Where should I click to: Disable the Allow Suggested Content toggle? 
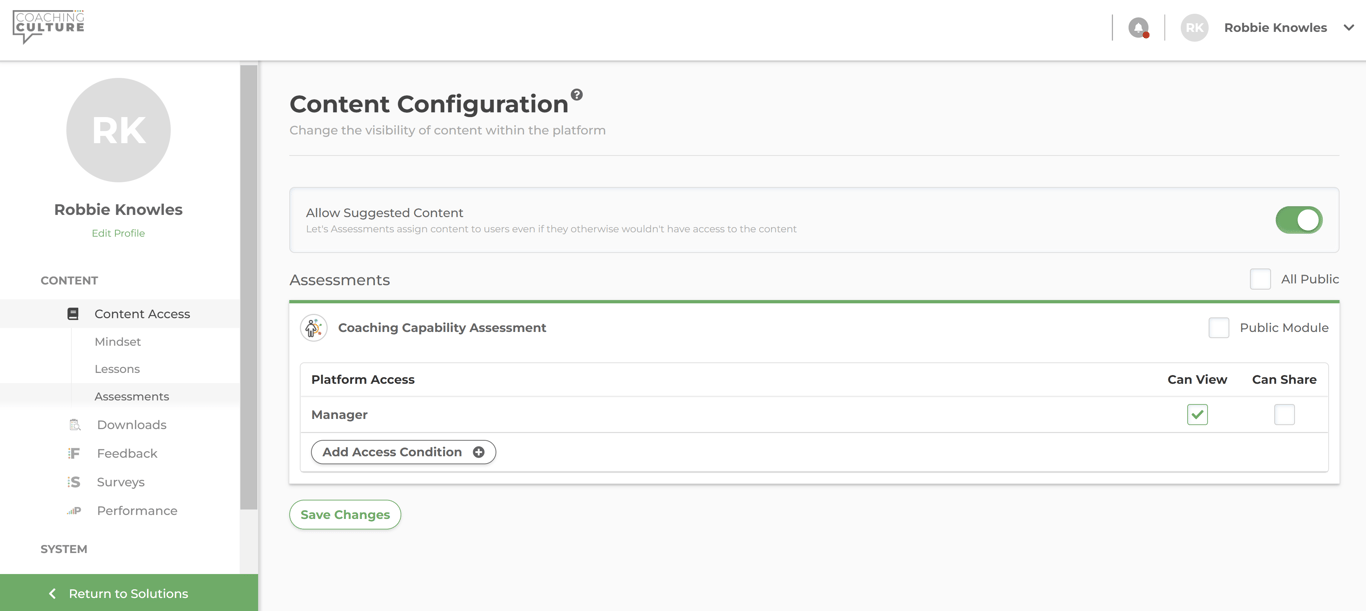tap(1298, 220)
